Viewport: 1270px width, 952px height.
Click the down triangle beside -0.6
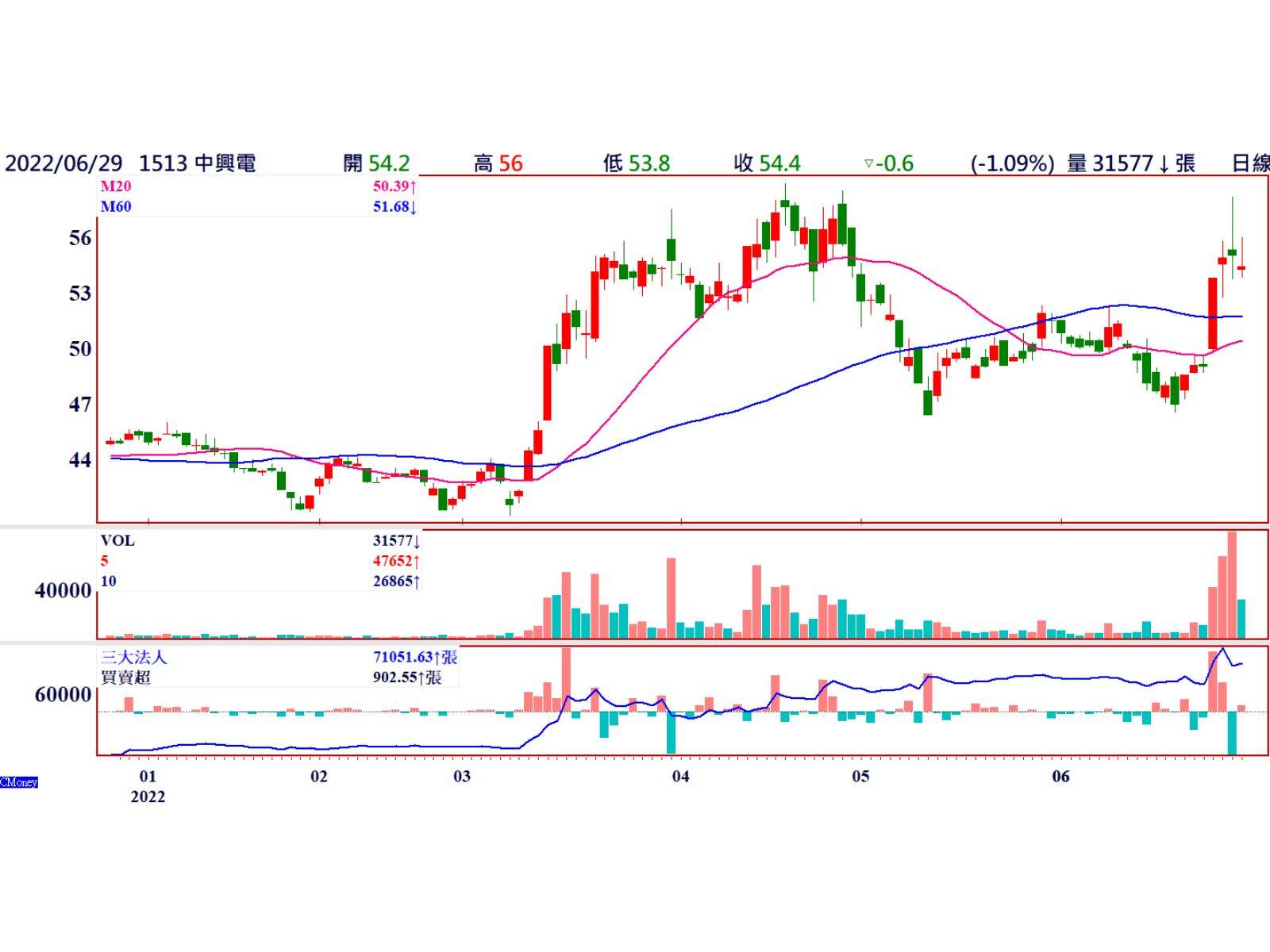[x=868, y=164]
